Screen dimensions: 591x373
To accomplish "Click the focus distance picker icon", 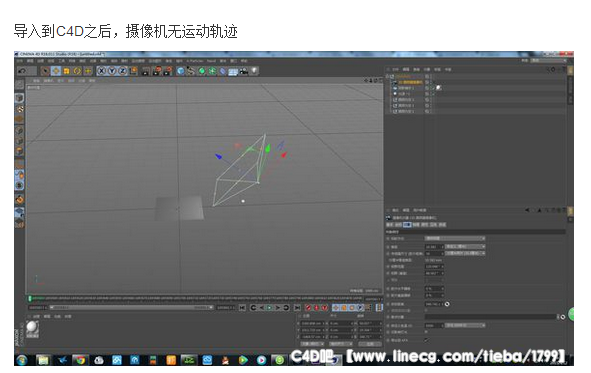I will (447, 304).
